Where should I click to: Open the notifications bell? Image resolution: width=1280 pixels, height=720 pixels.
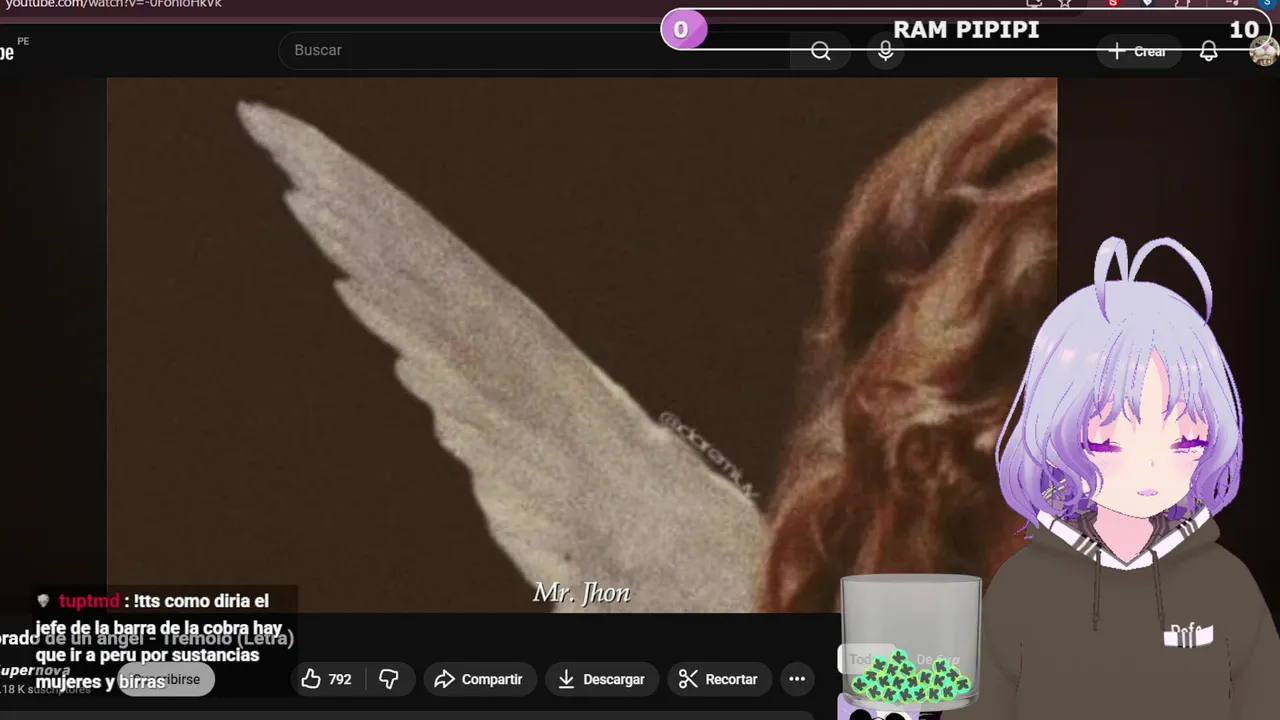(1208, 51)
